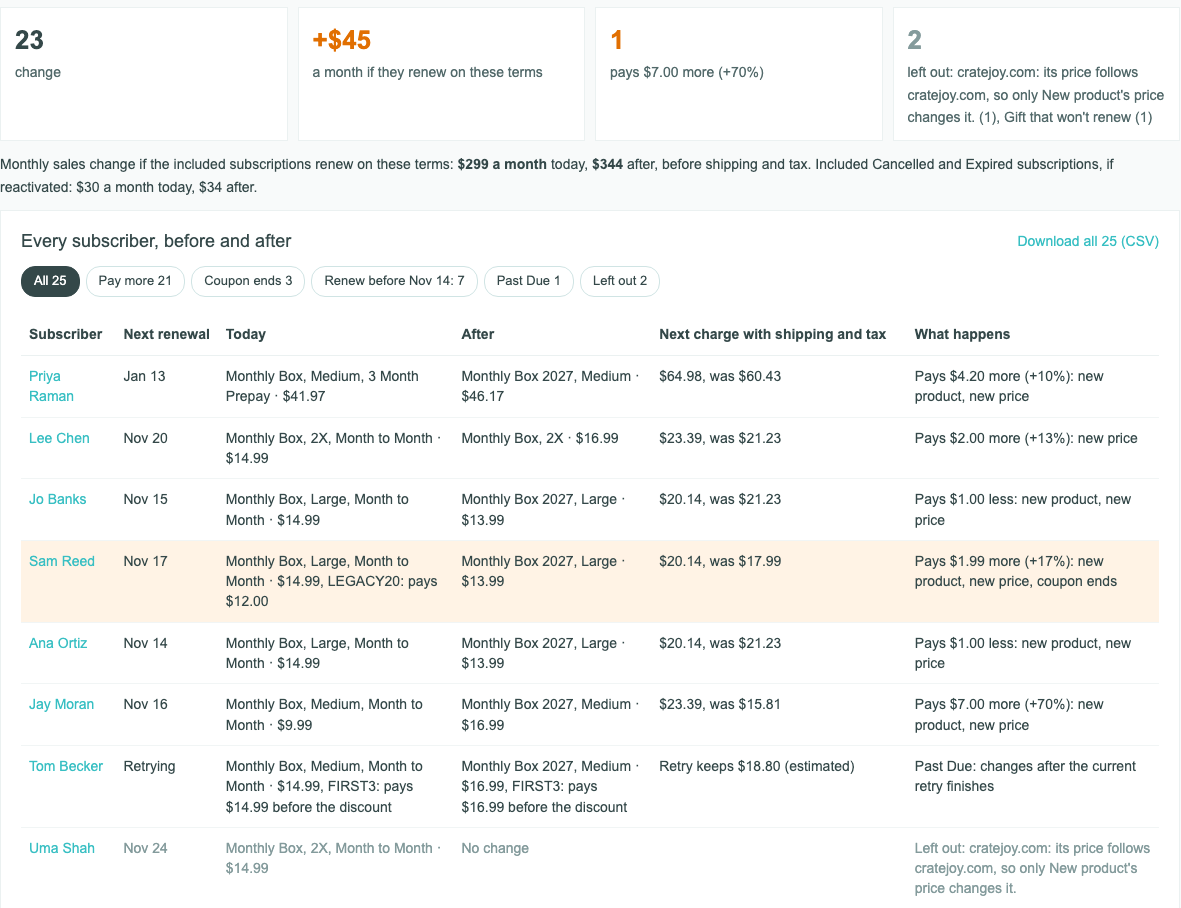The image size is (1181, 908).
Task: Click Uma Shah's Nov 24 renewal date
Action: pyautogui.click(x=145, y=848)
